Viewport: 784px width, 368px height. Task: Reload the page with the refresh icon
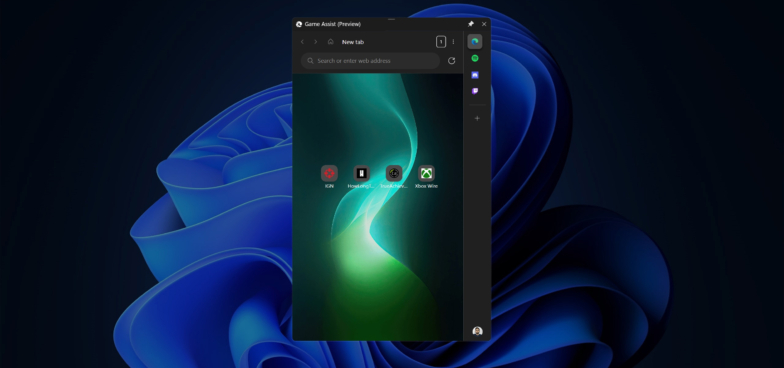pyautogui.click(x=452, y=60)
